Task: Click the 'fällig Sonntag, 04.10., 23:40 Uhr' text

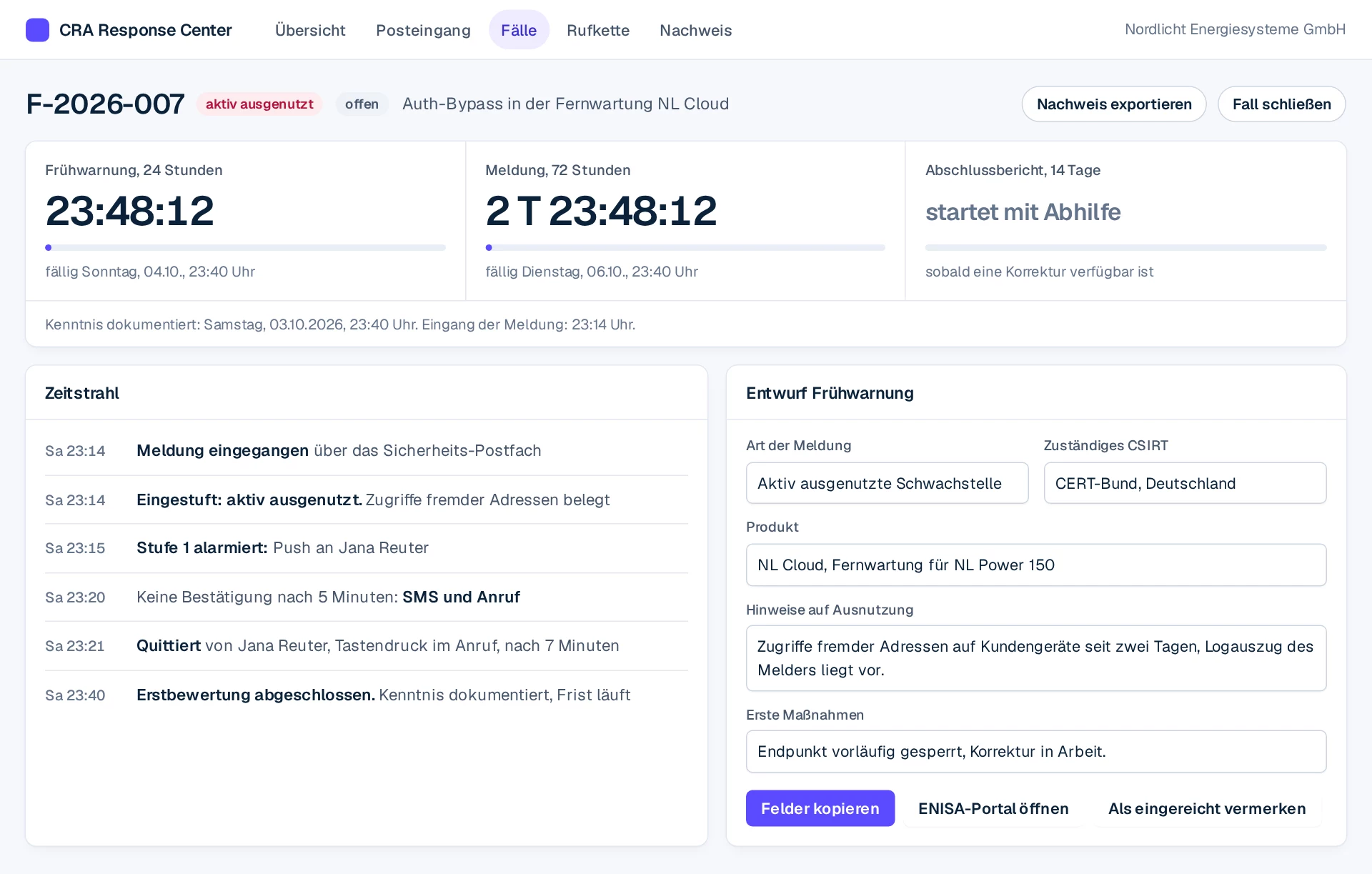Action: coord(150,272)
